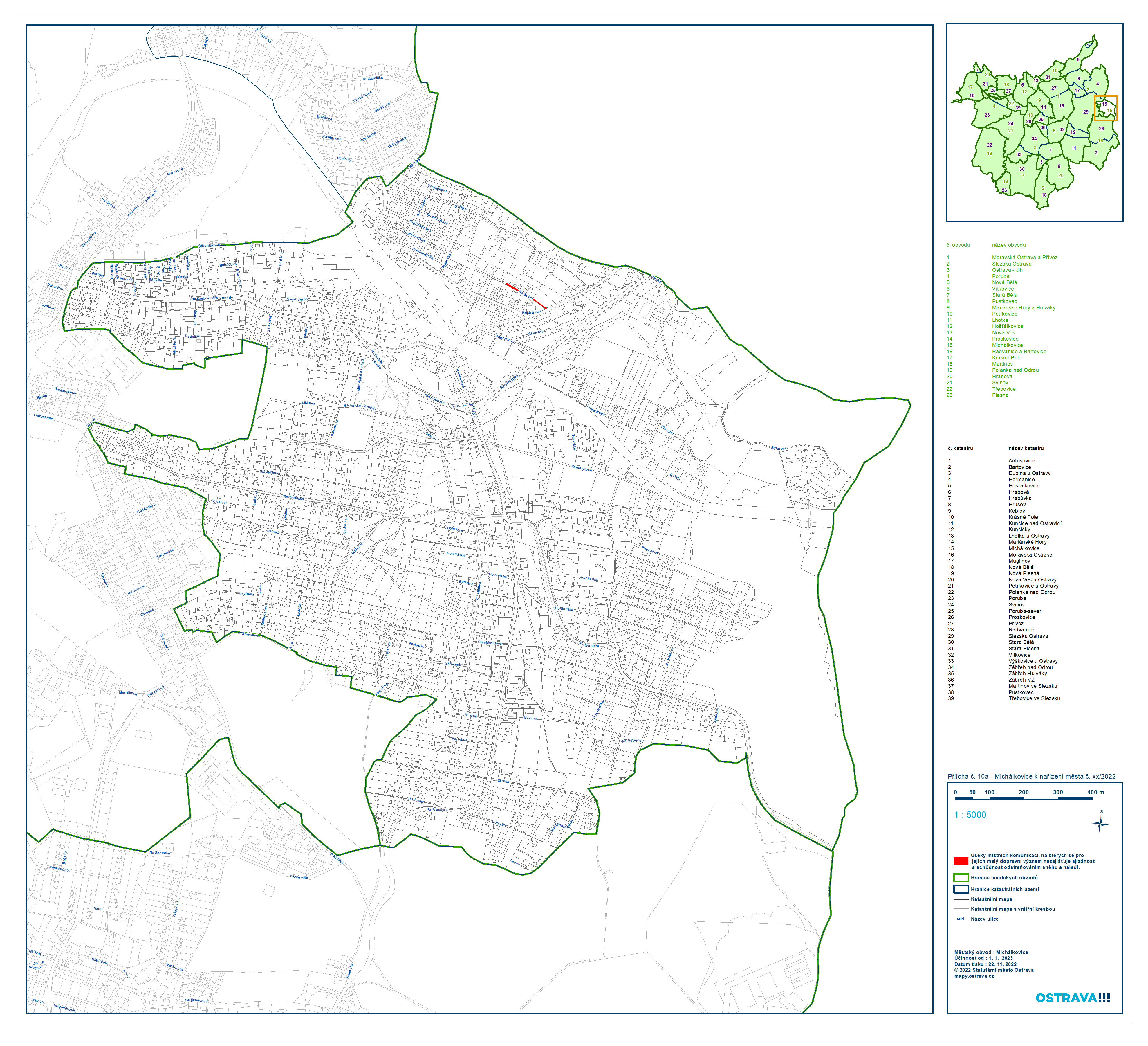
Task: Click the dark blue cadastral boundary legend symbol
Action: [961, 889]
